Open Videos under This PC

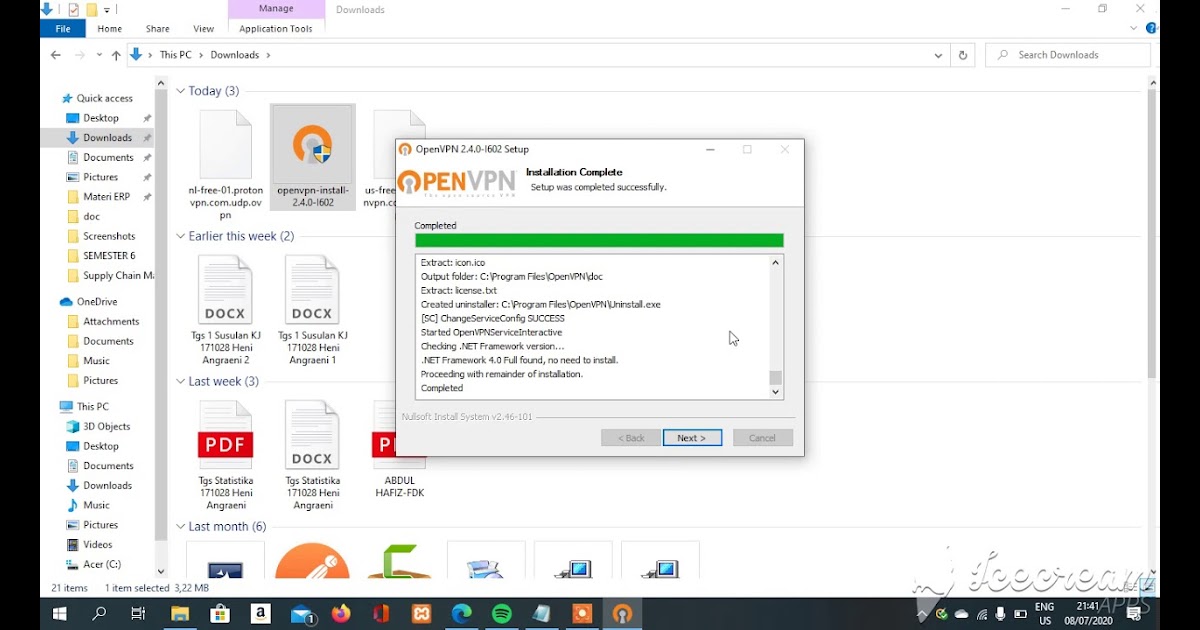97,545
